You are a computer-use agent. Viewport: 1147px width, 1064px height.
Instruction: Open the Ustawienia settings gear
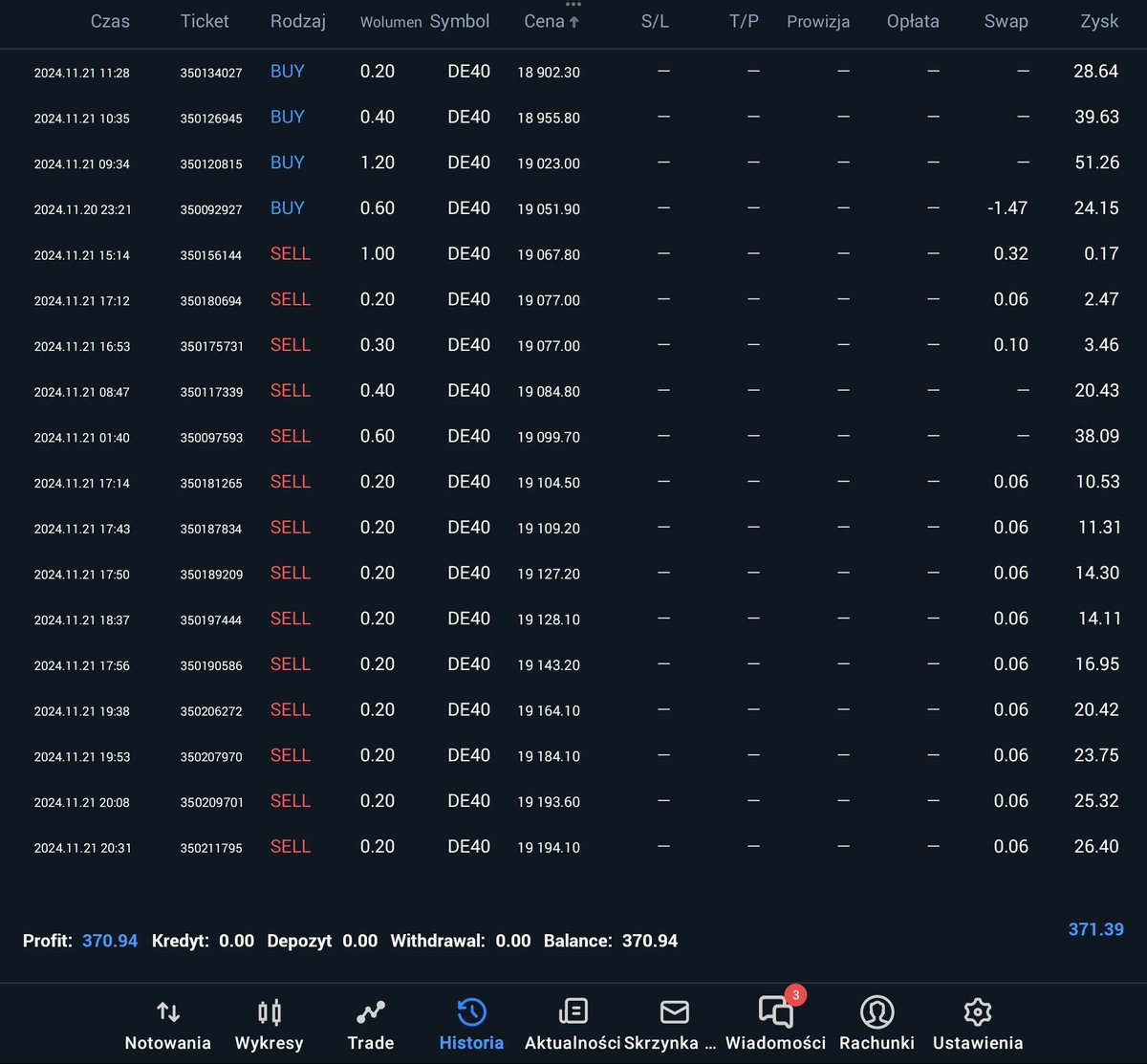pyautogui.click(x=978, y=1011)
